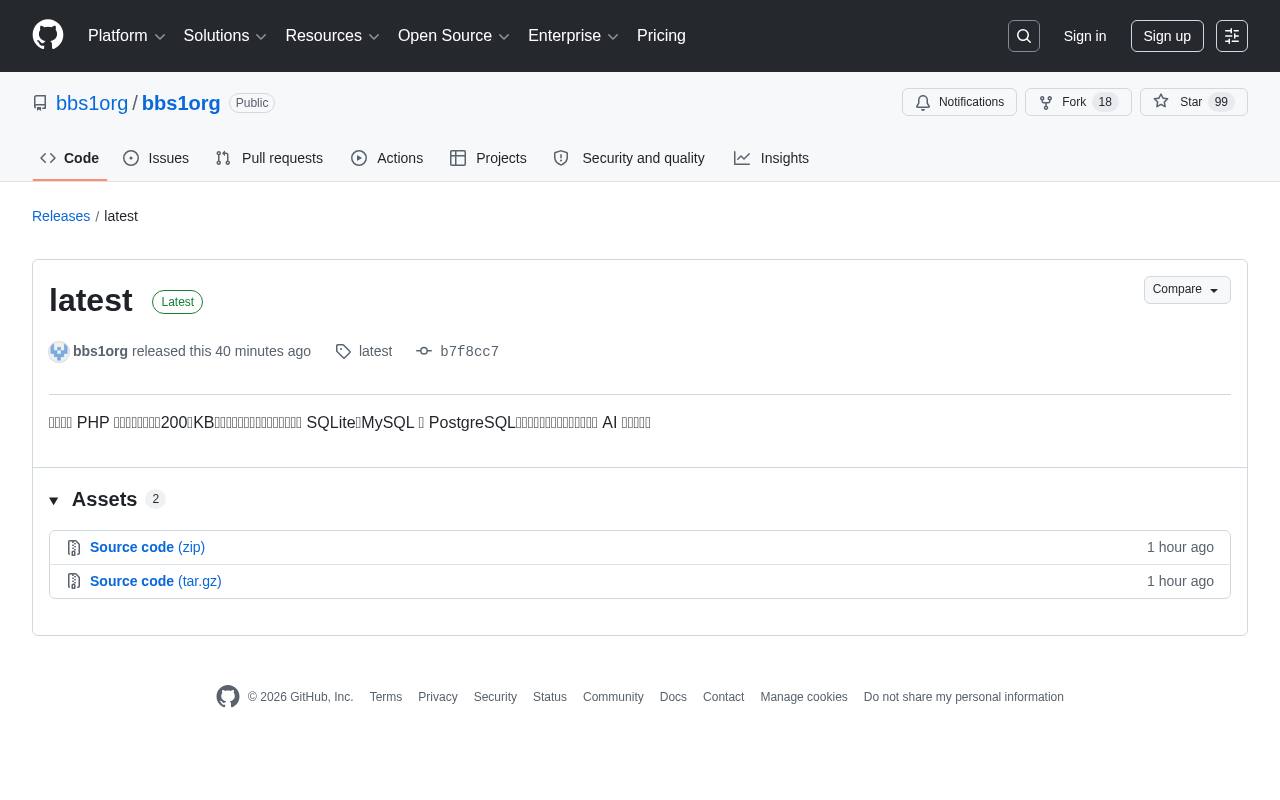This screenshot has height=800, width=1280.
Task: Click the Public visibility badge
Action: [252, 103]
